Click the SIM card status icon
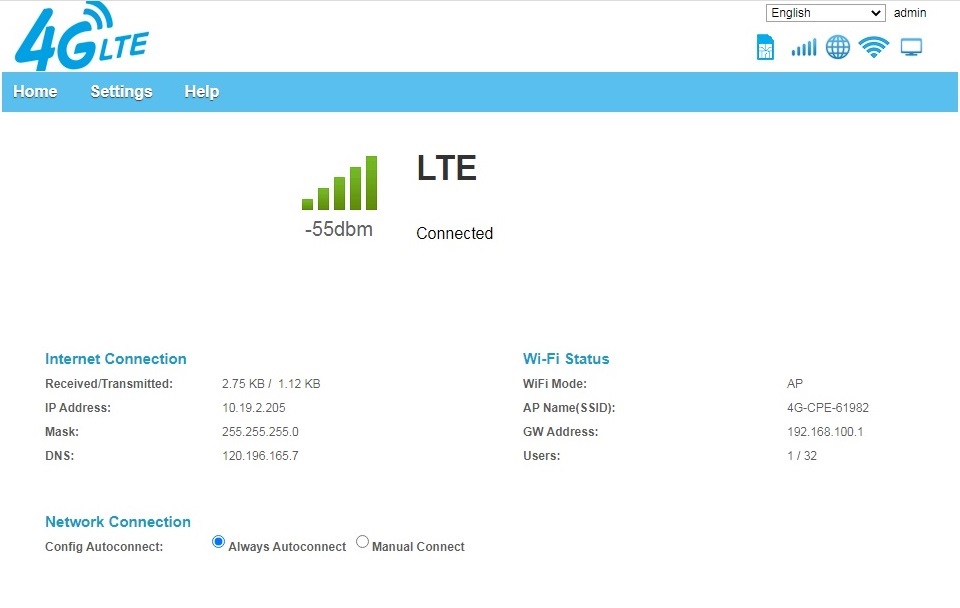Image resolution: width=960 pixels, height=608 pixels. [765, 47]
